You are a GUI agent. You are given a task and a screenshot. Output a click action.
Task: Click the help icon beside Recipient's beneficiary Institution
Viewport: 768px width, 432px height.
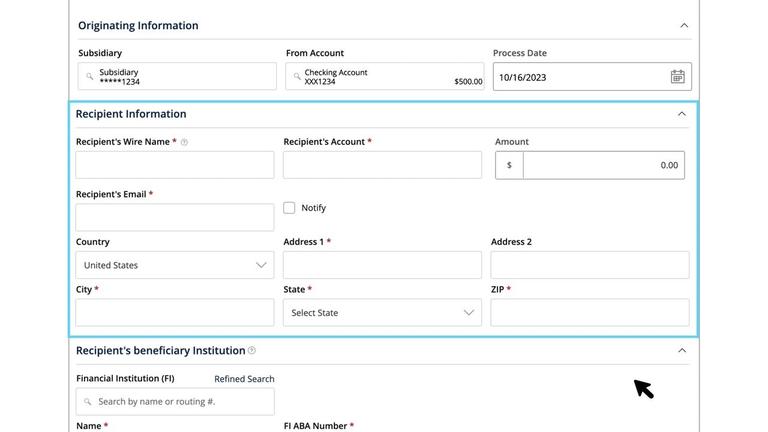pos(252,350)
